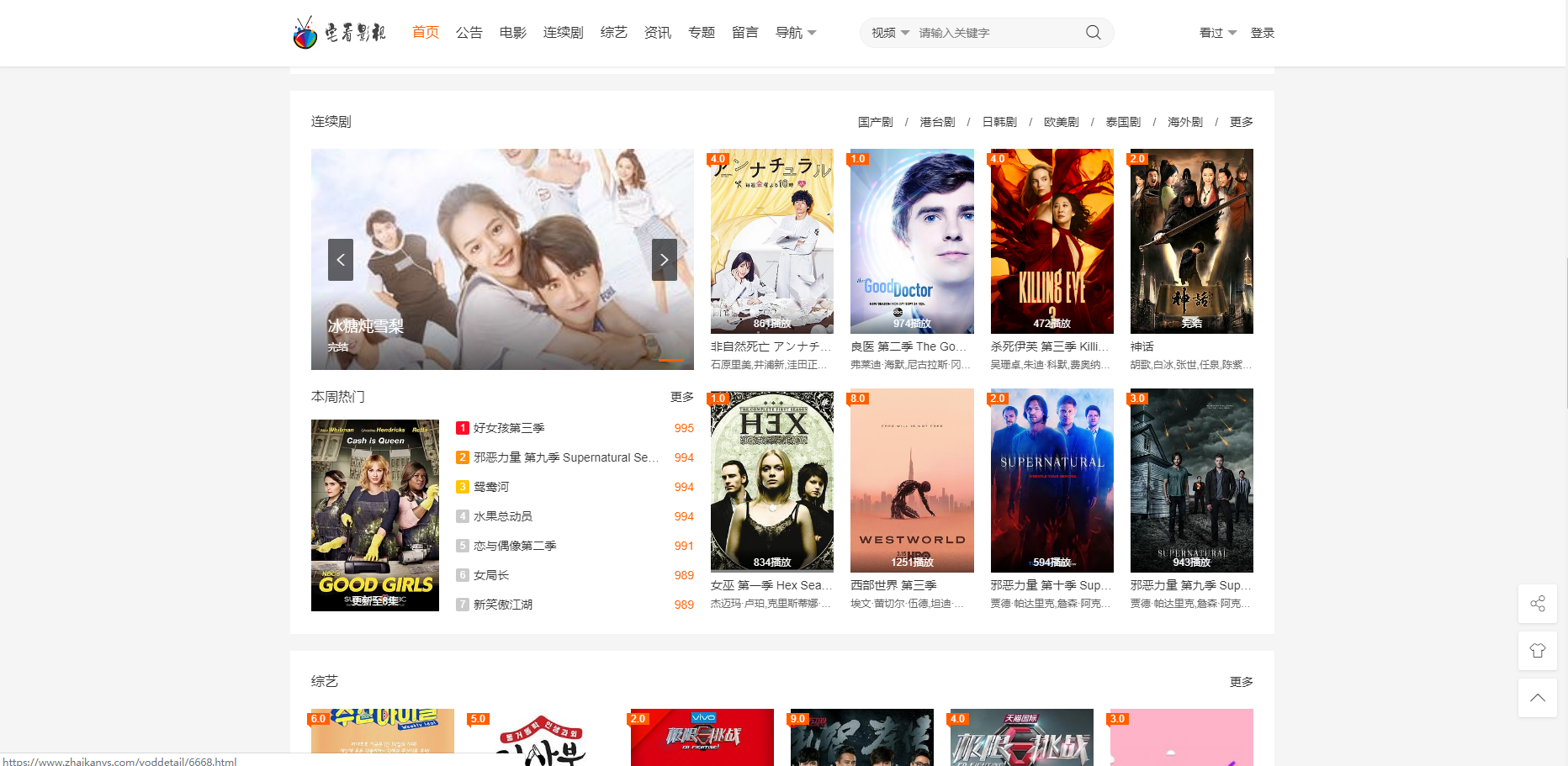Open the Supernatural 第九季 poster

pyautogui.click(x=1192, y=480)
